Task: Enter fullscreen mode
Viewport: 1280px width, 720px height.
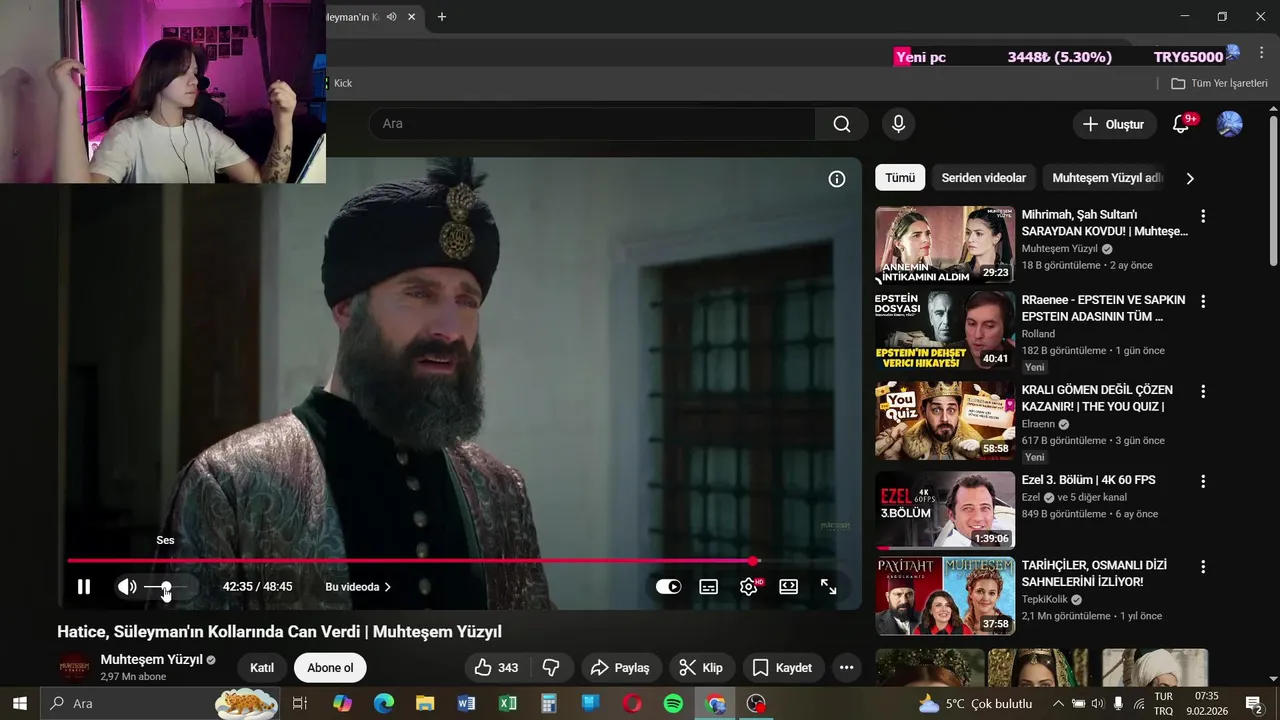Action: pos(829,587)
